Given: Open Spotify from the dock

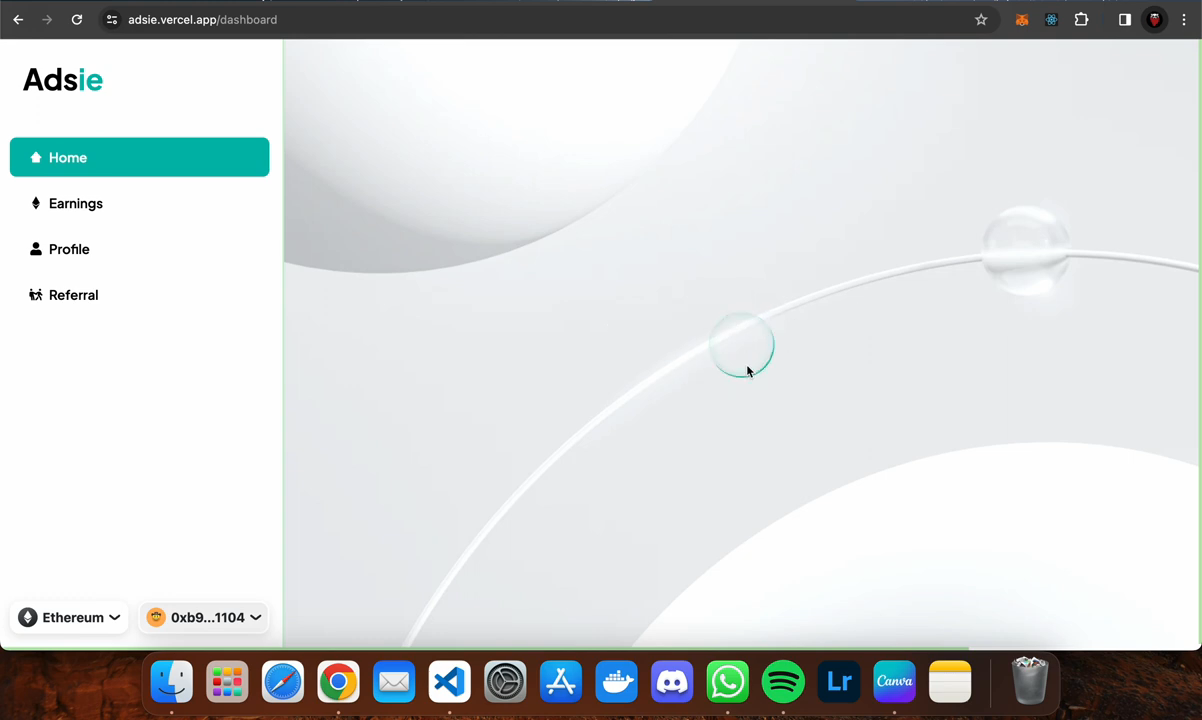Looking at the screenshot, I should [783, 683].
